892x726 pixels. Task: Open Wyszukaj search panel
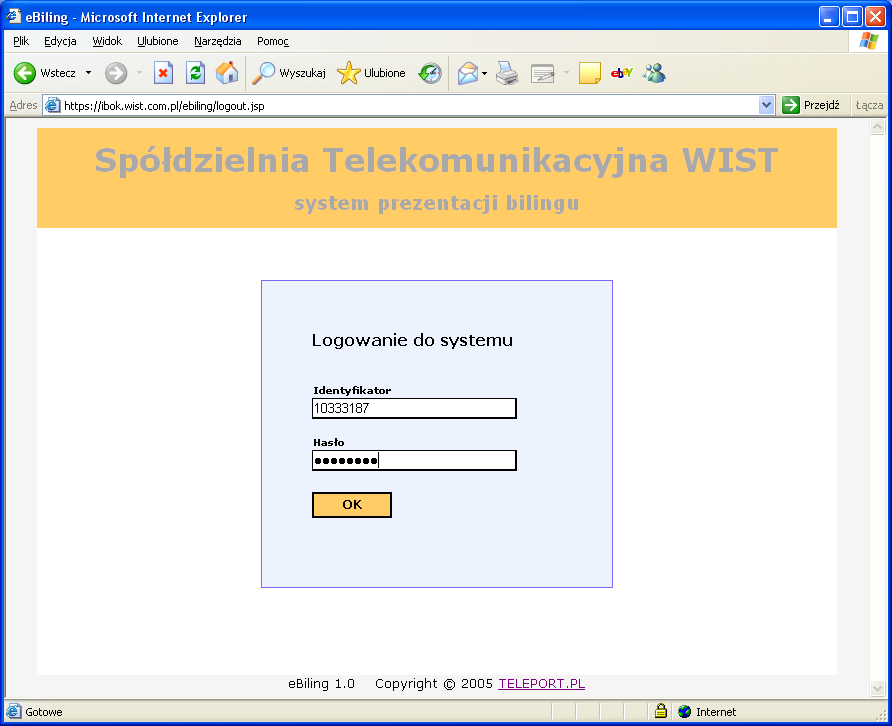[289, 73]
